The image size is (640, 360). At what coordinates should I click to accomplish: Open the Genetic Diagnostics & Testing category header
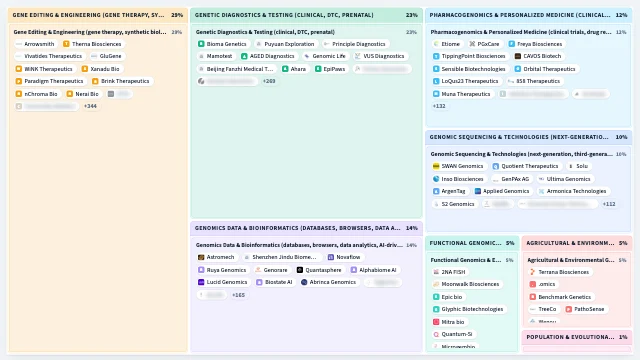[307, 15]
